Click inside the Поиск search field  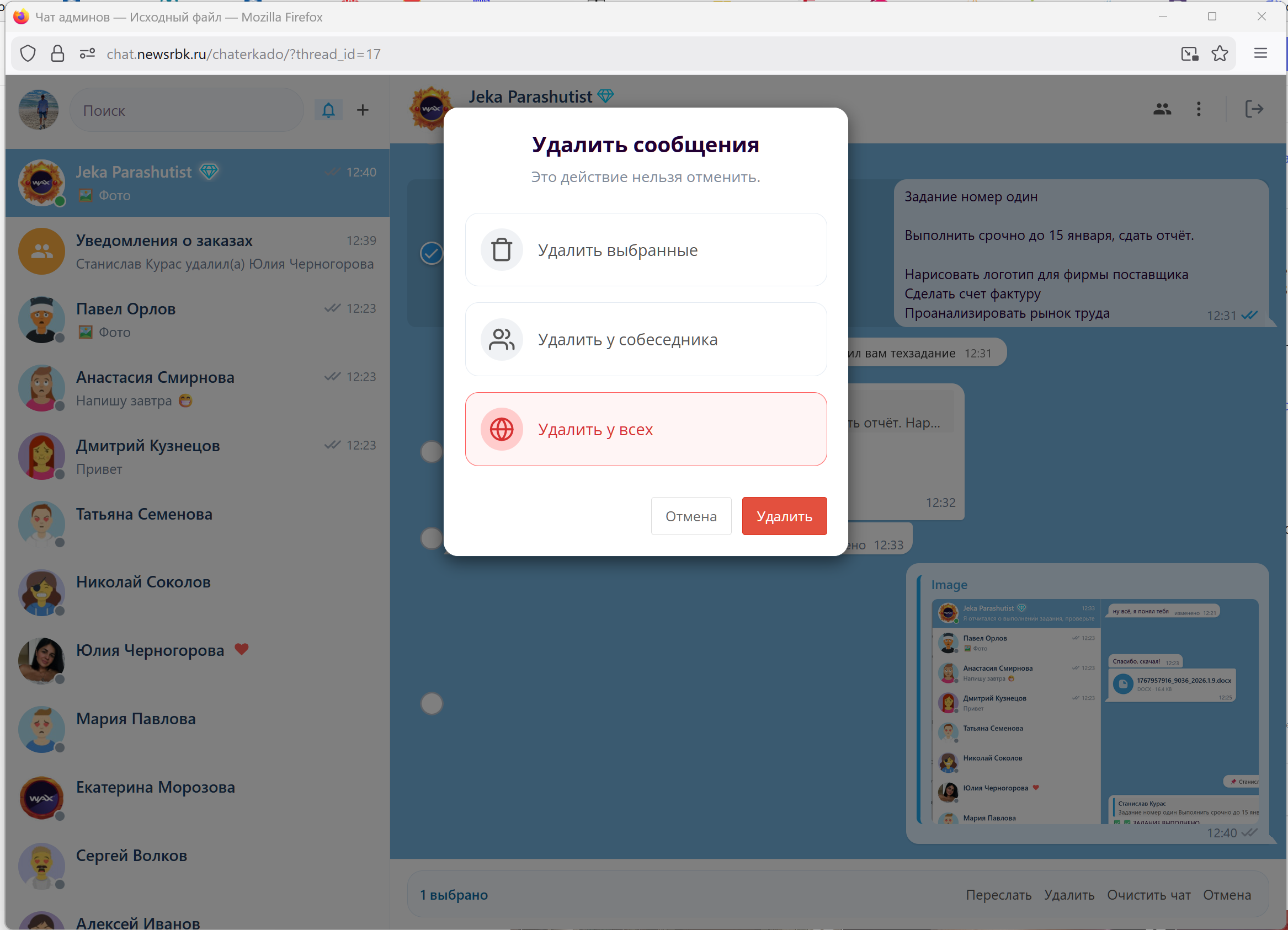187,110
